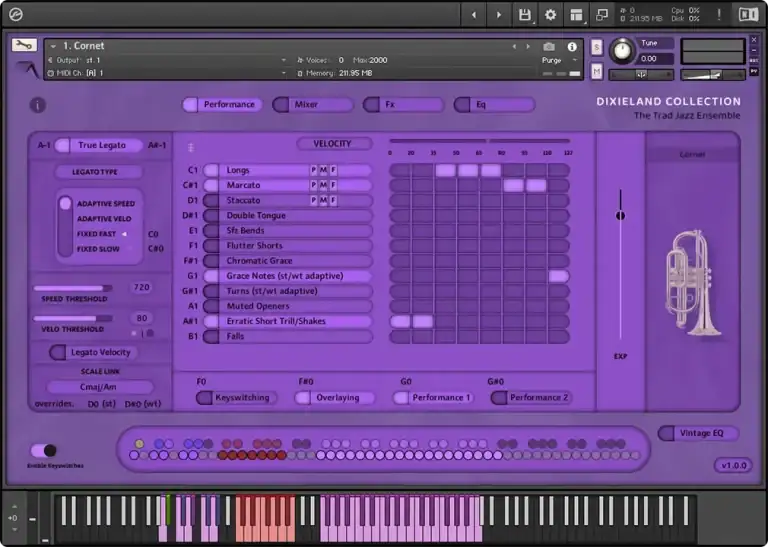The height and width of the screenshot is (547, 768).
Task: Click the Max voices value 2000
Action: tap(378, 60)
